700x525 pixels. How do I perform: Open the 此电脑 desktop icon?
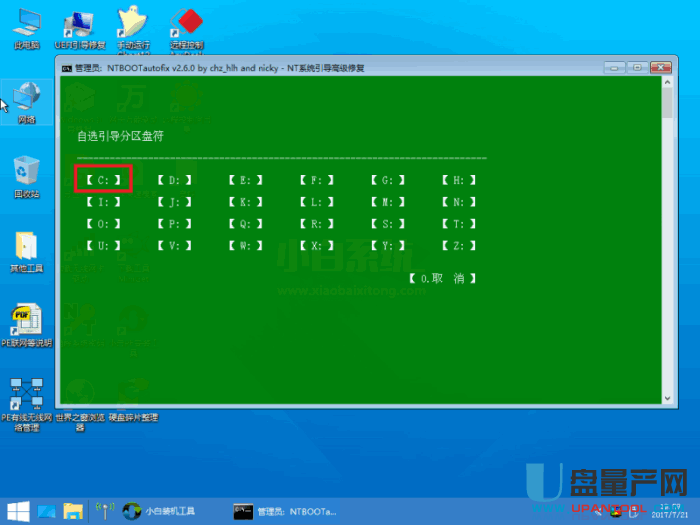pyautogui.click(x=27, y=23)
